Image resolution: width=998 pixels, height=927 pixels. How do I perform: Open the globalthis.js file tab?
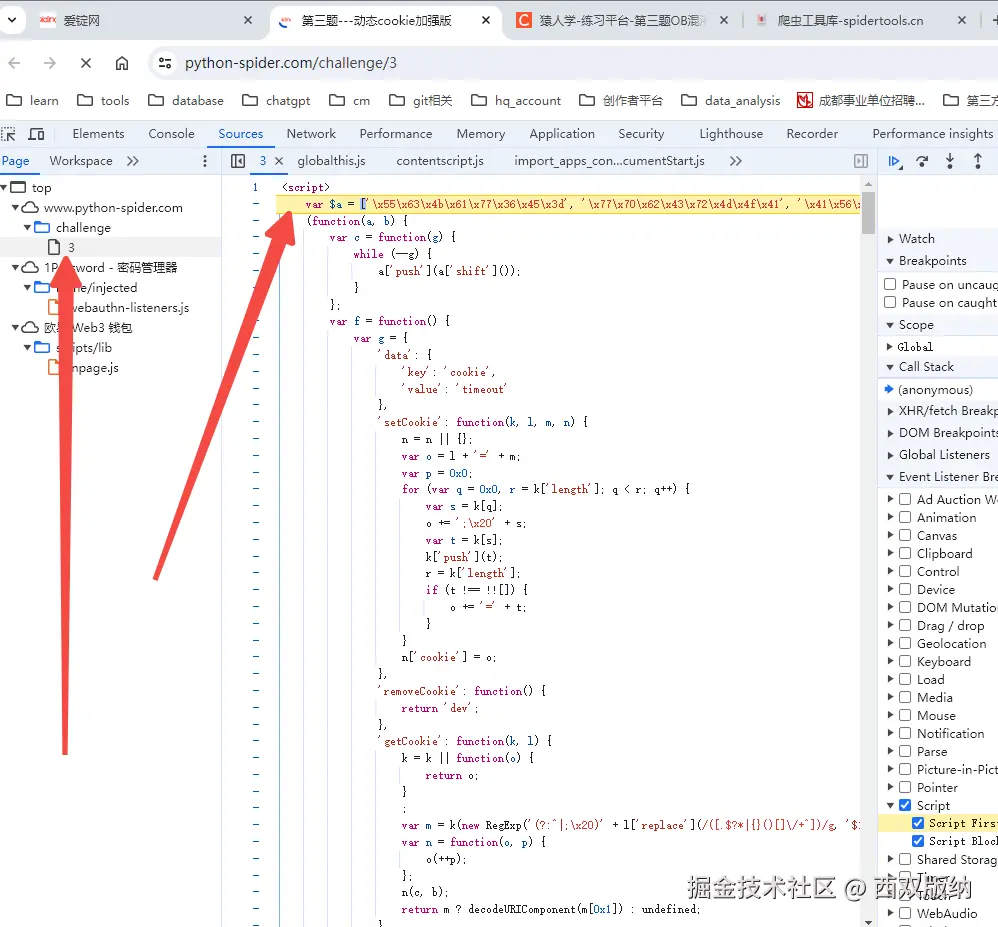coord(331,161)
